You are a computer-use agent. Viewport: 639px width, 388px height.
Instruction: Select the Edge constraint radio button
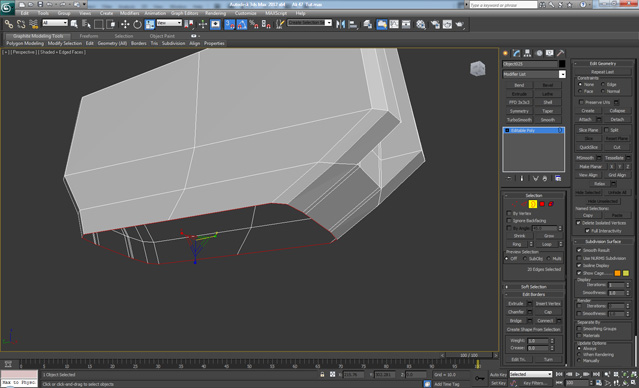[x=603, y=84]
